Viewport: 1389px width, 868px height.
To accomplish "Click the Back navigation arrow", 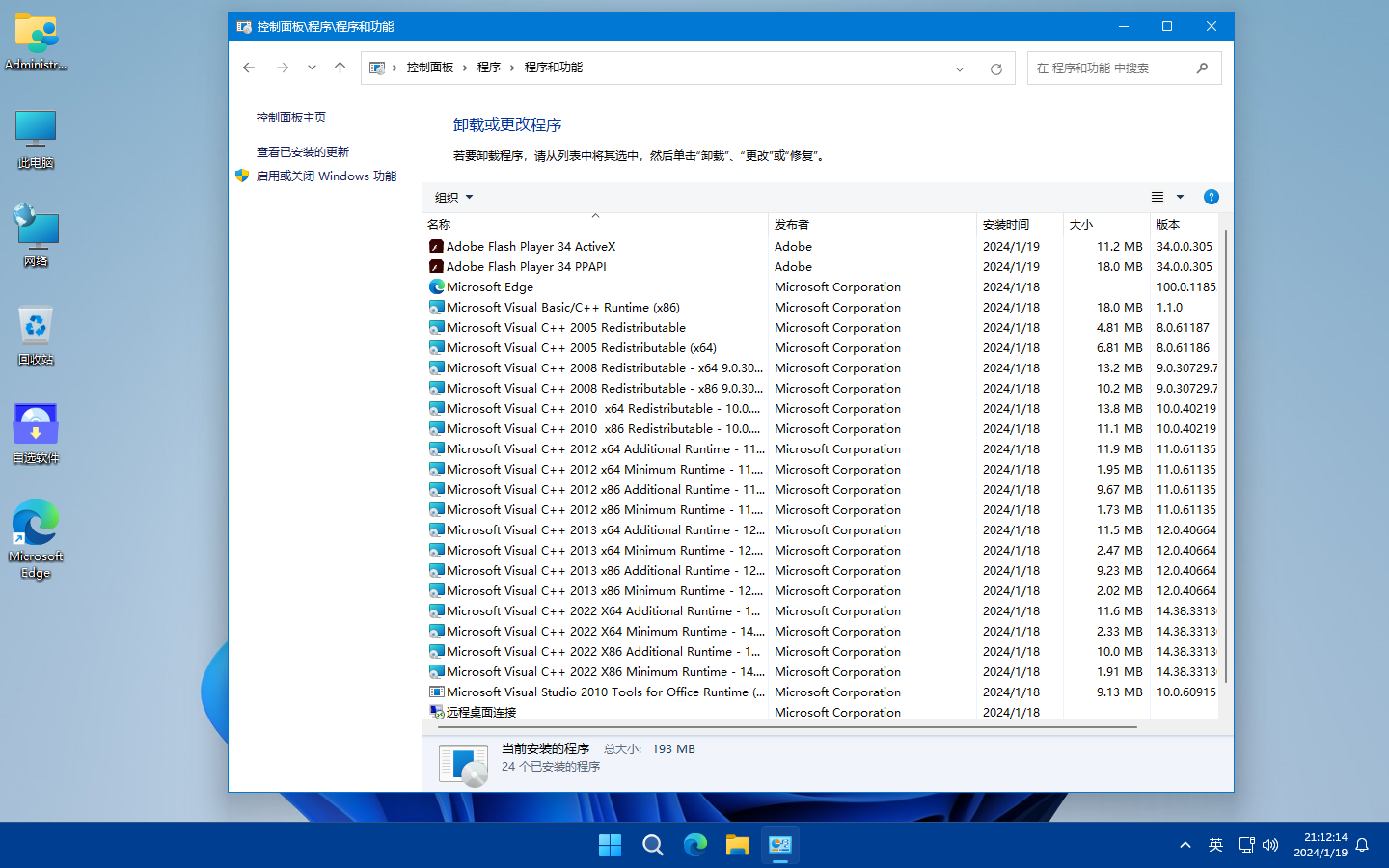I will (249, 68).
